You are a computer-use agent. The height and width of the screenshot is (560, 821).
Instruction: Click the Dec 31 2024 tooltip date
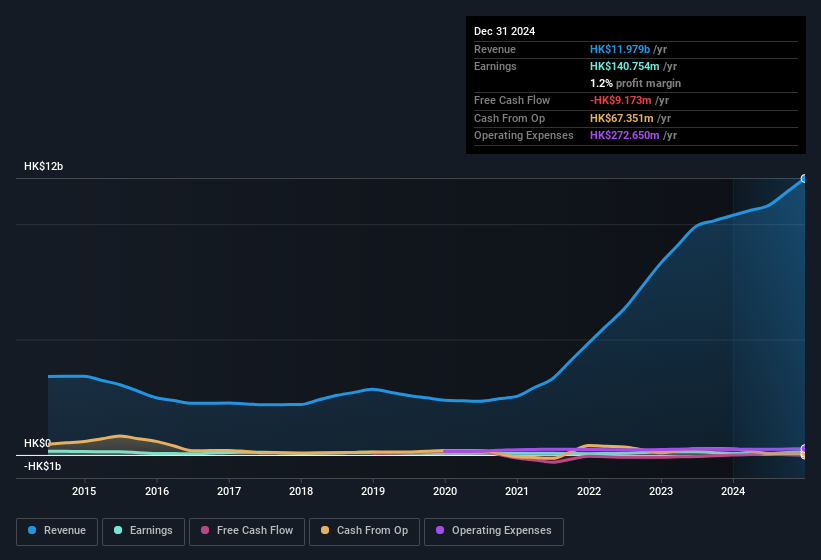coord(504,31)
